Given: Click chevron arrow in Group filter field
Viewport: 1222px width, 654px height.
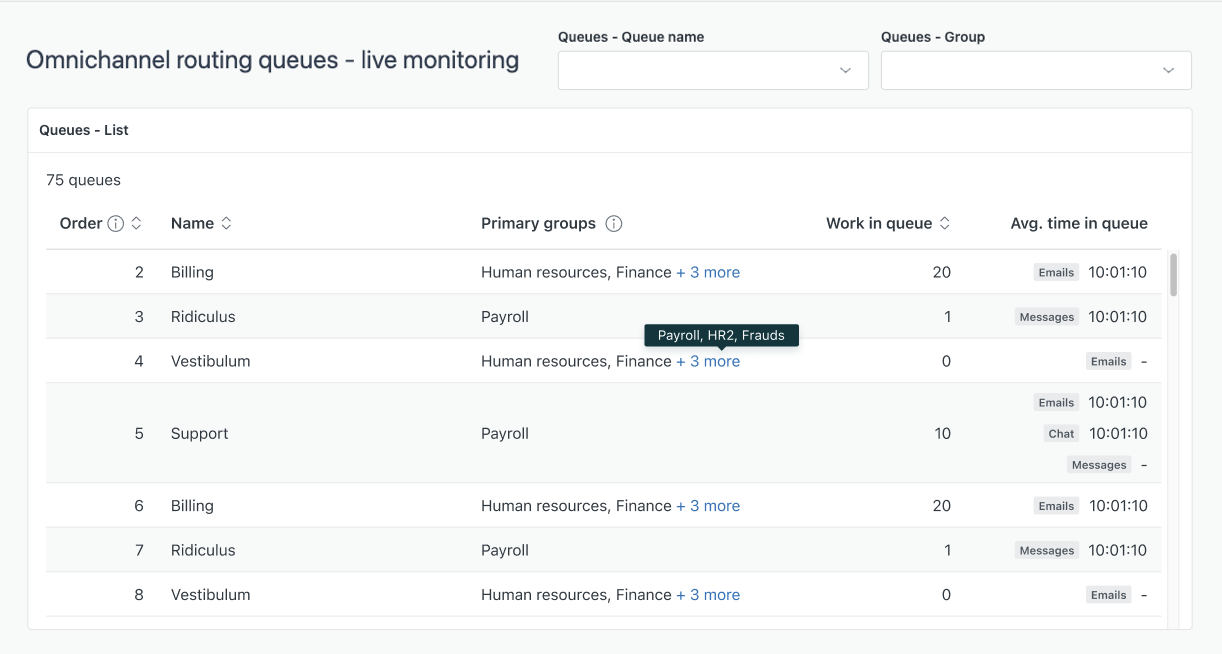Looking at the screenshot, I should click(x=1168, y=71).
